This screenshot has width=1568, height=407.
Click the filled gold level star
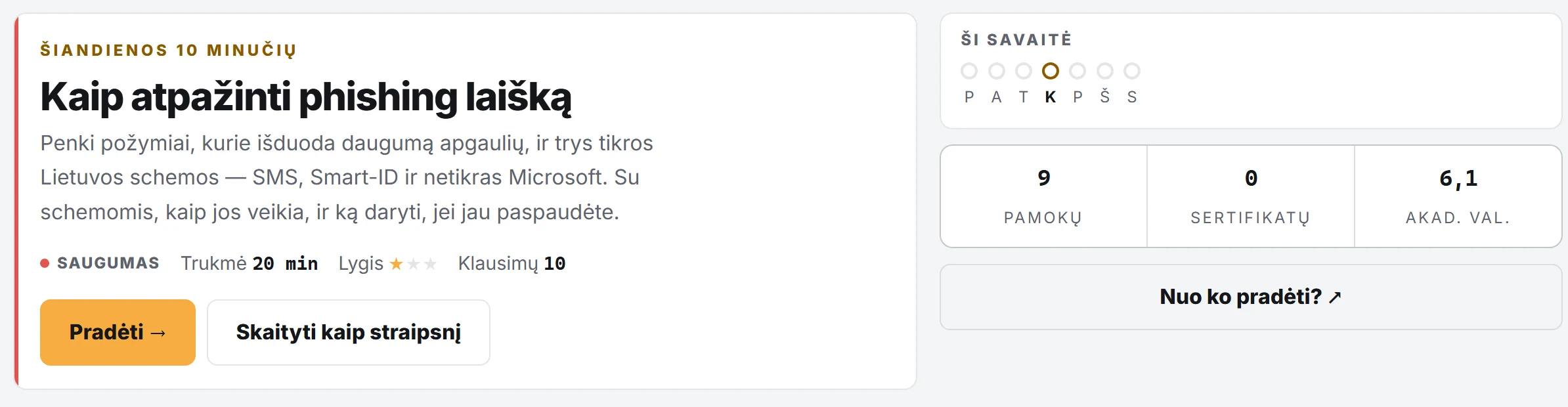tap(396, 264)
